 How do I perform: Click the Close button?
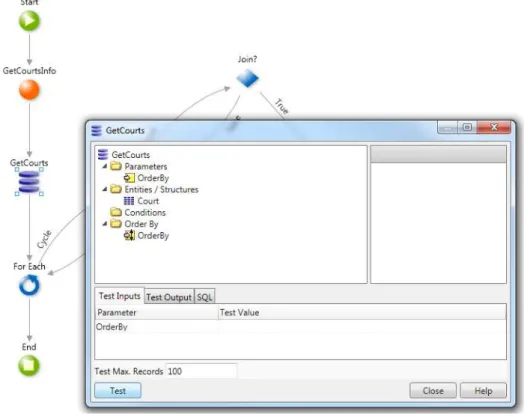click(433, 390)
